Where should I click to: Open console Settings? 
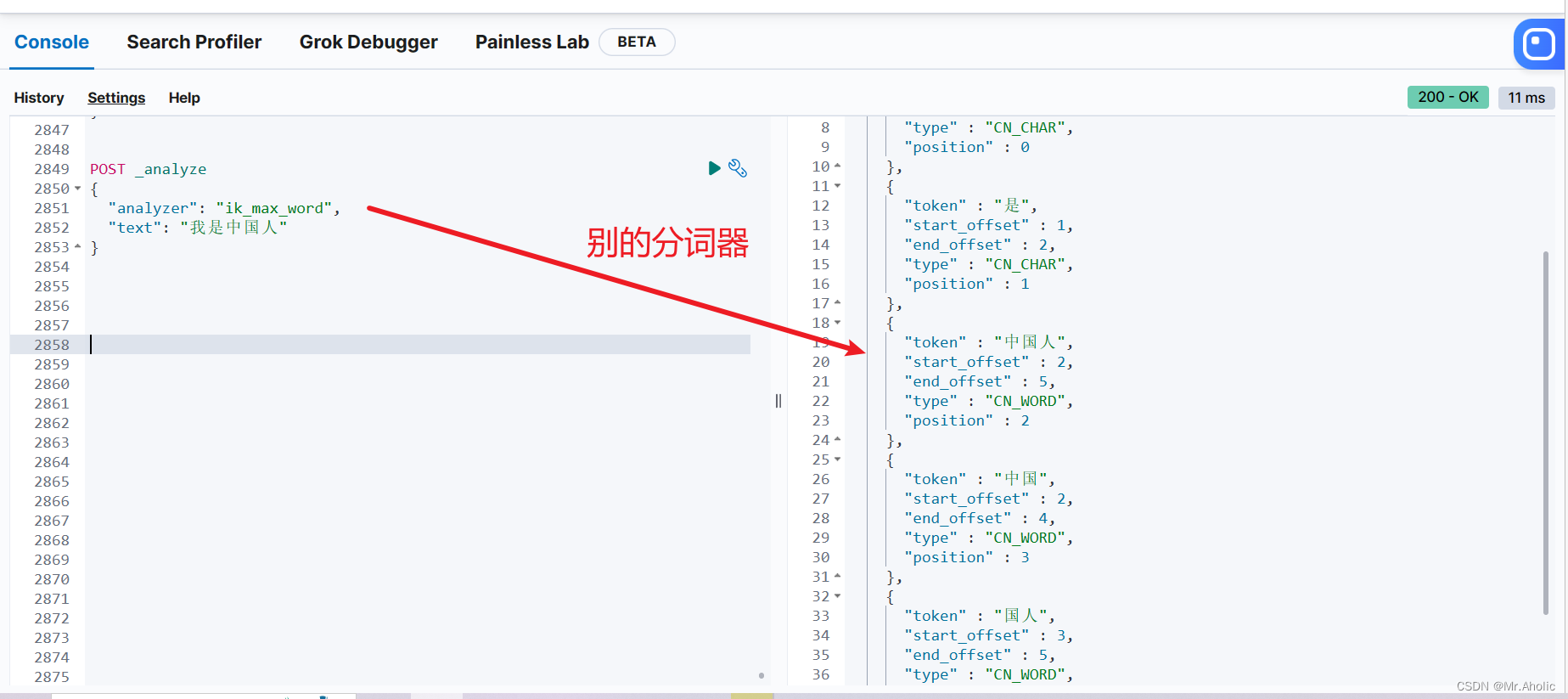(116, 98)
